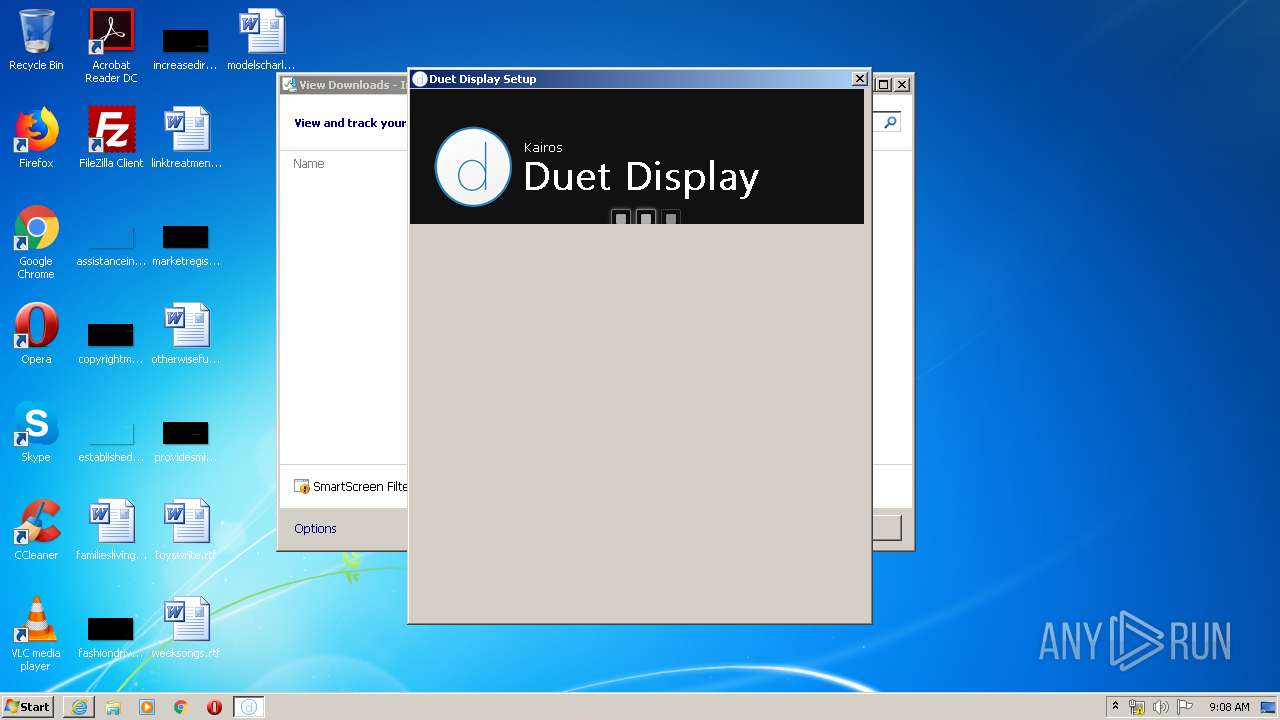Select the established desktop file
This screenshot has width=1280, height=720.
click(111, 440)
